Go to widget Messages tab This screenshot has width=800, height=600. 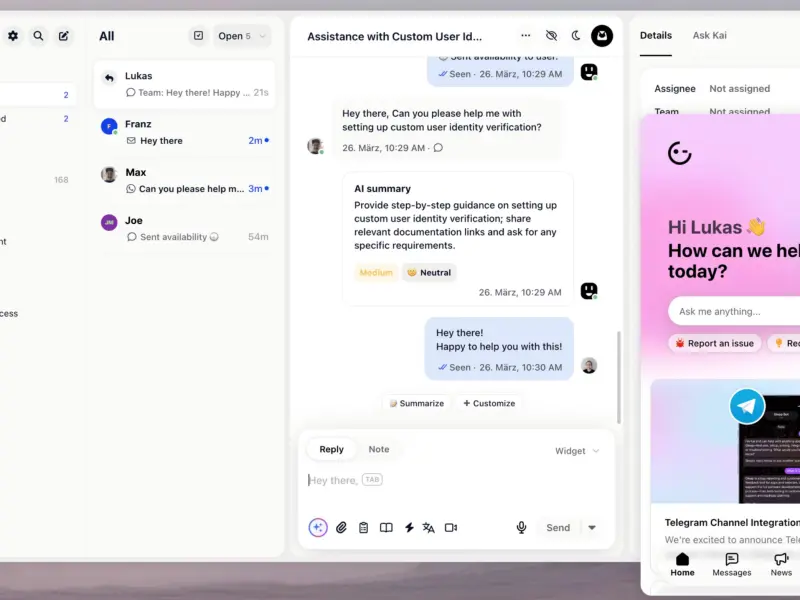[732, 565]
